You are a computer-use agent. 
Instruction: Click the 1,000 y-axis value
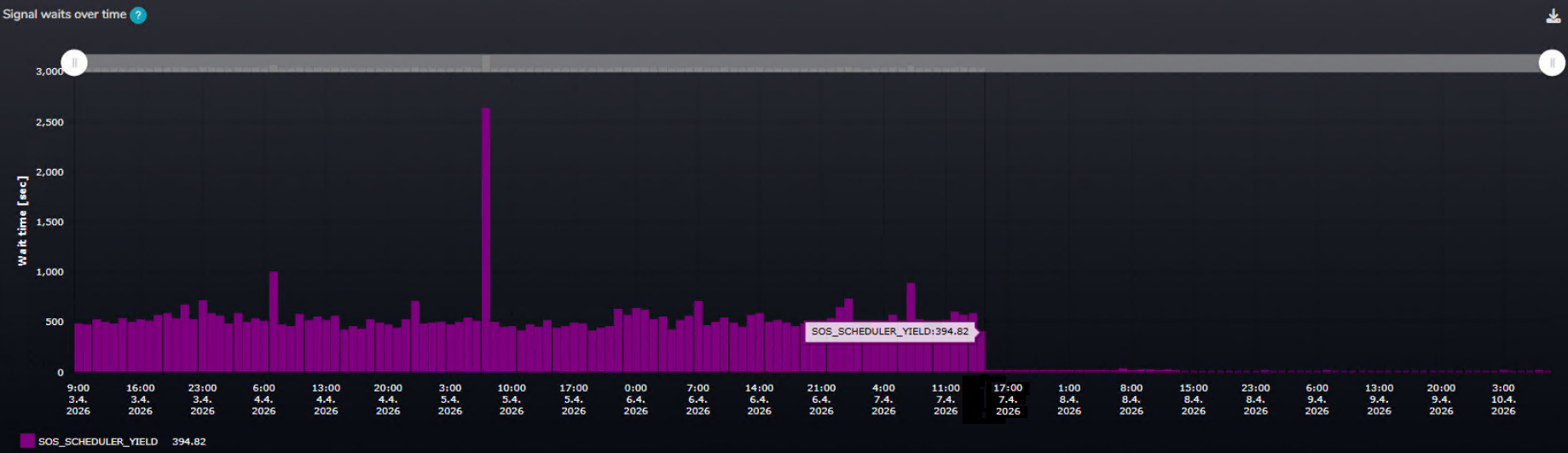coord(49,272)
